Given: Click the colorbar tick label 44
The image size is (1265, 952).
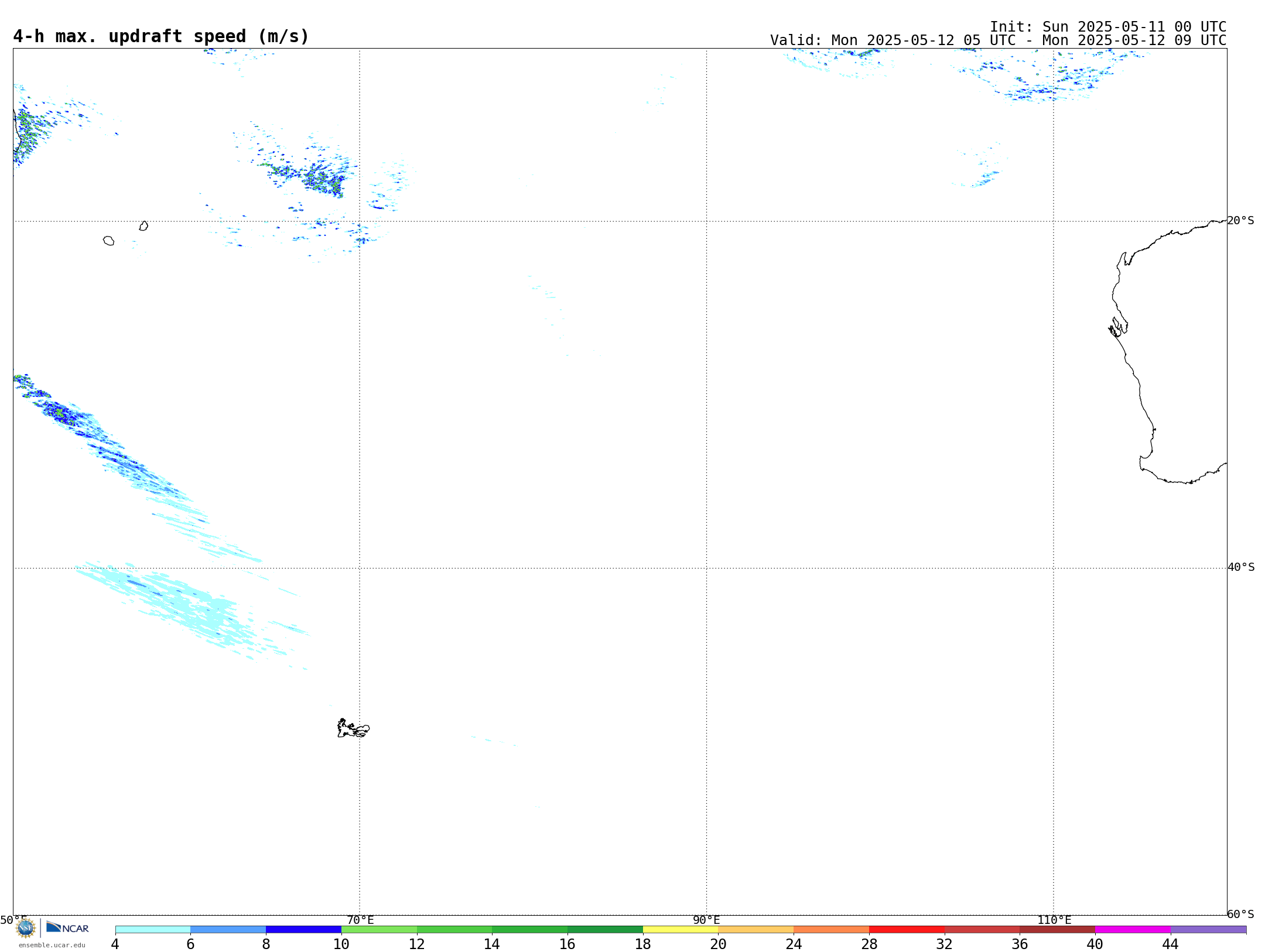Looking at the screenshot, I should pos(1171,944).
